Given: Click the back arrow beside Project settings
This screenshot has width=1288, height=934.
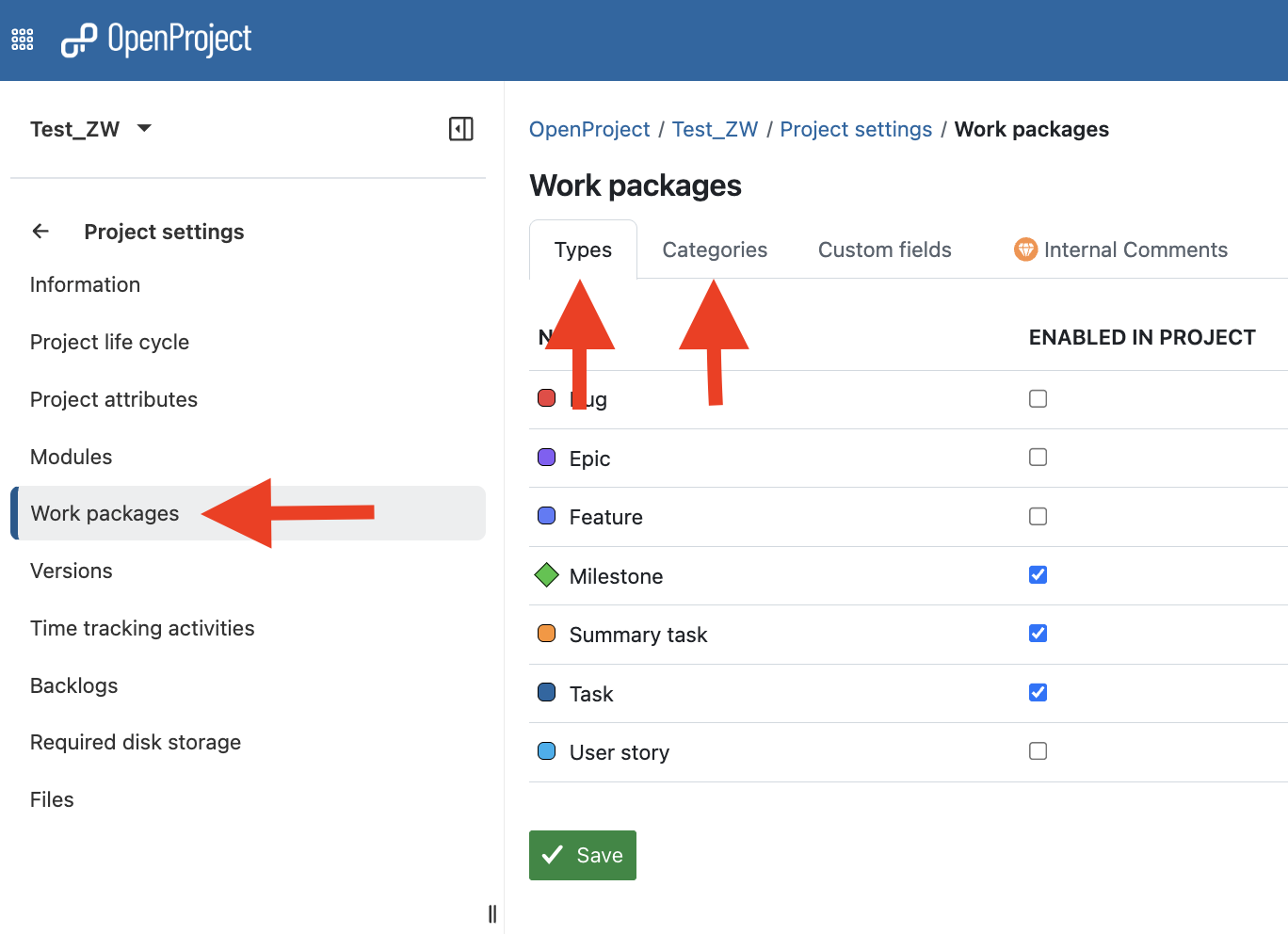Looking at the screenshot, I should click(x=40, y=232).
